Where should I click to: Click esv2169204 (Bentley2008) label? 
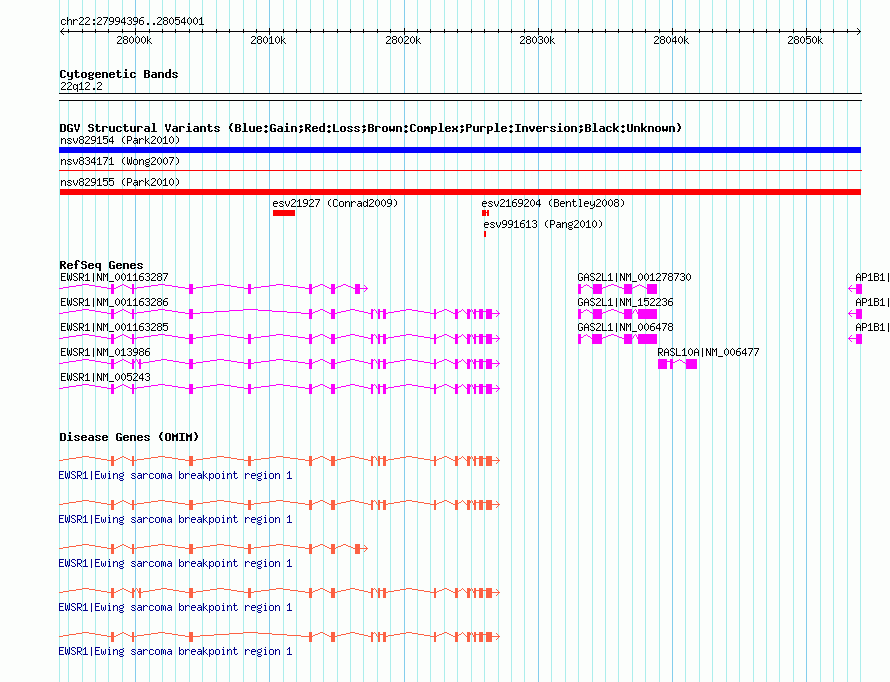553,203
